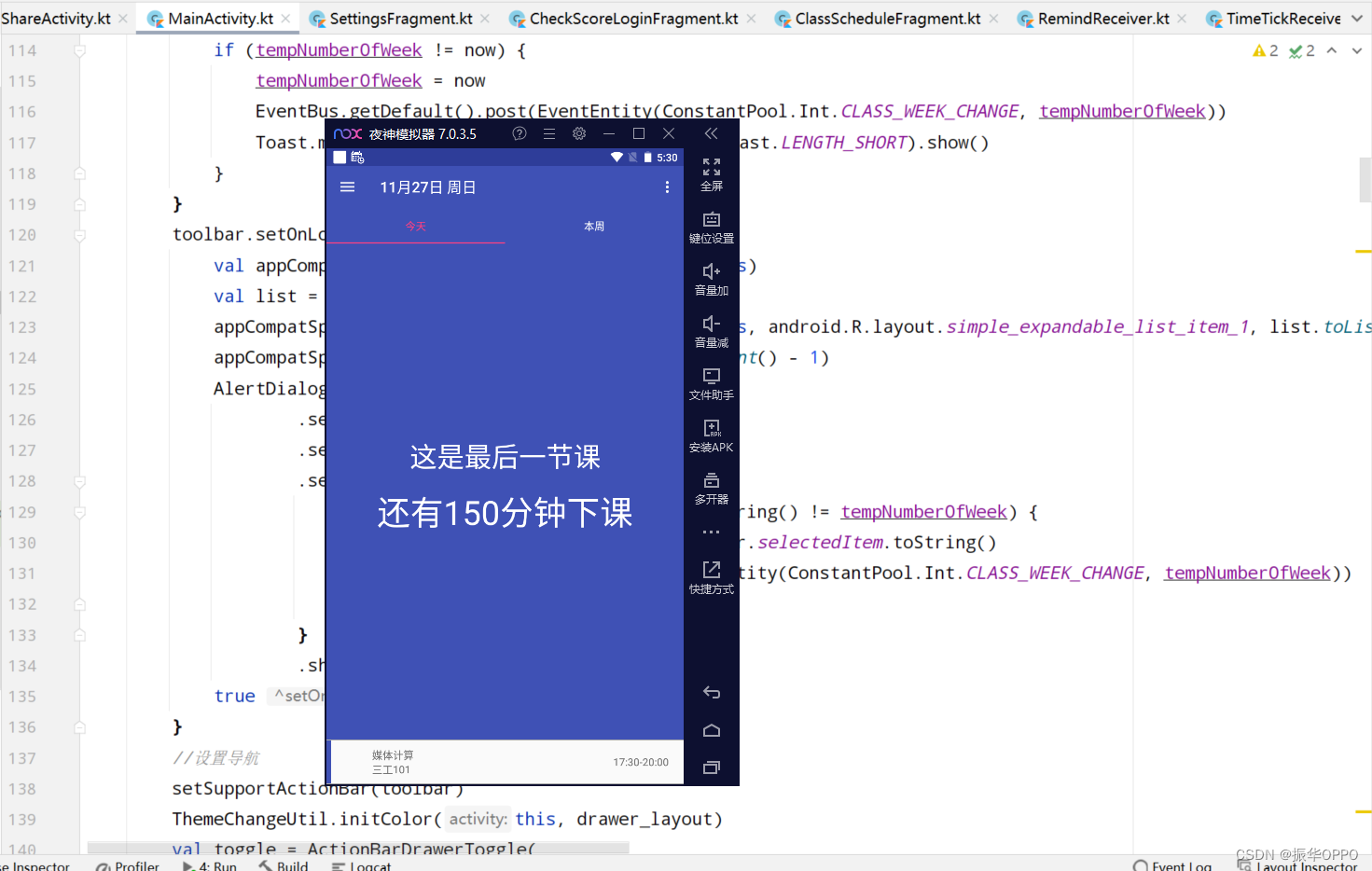
Task: Open the TimeTickReceiver tab
Action: (x=1274, y=19)
